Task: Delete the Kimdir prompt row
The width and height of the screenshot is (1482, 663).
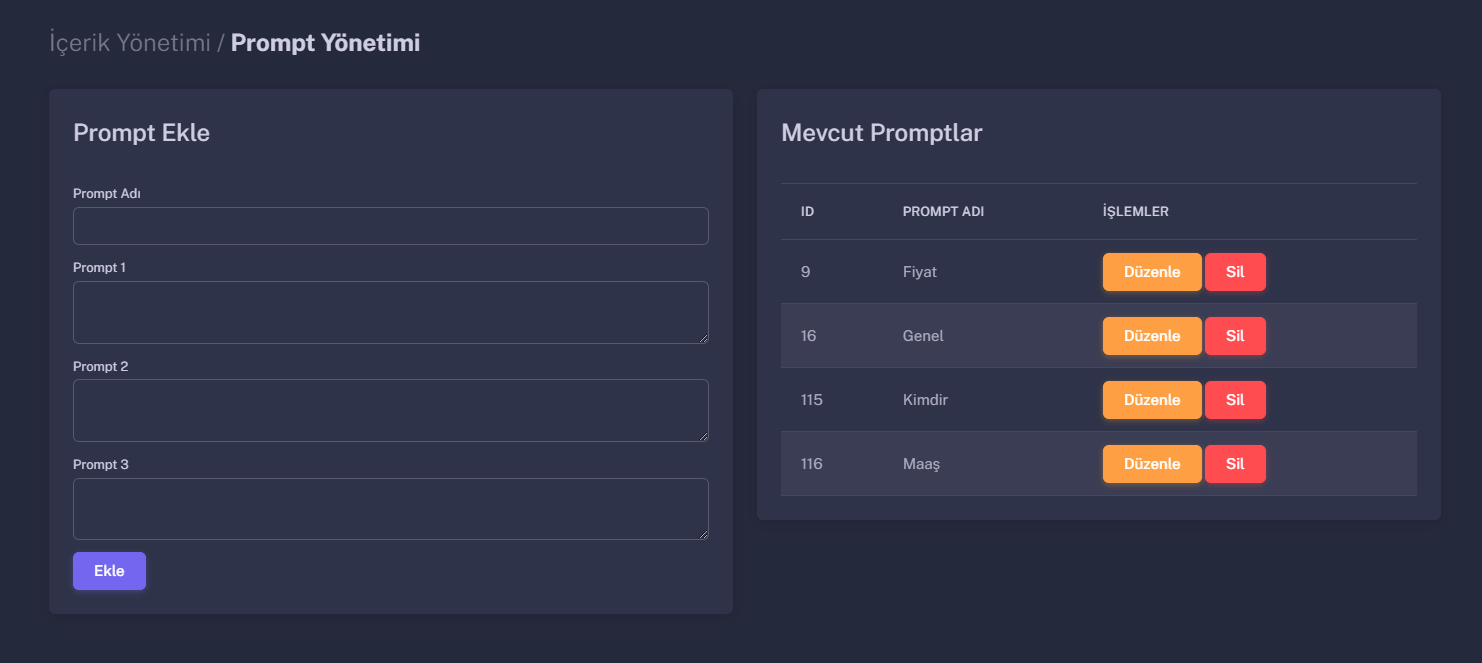Action: [x=1235, y=400]
